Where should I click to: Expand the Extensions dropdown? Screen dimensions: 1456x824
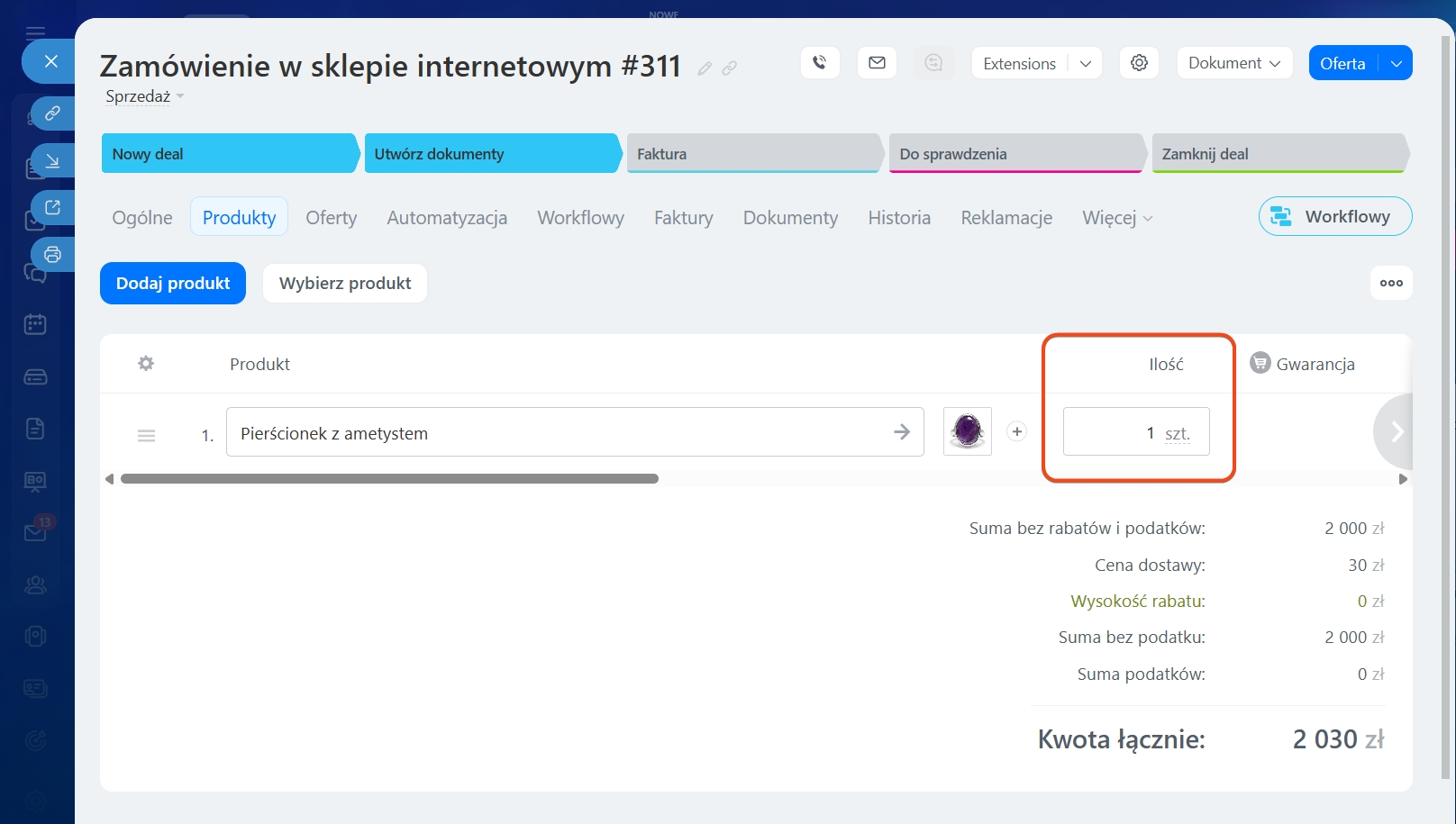coord(1085,64)
